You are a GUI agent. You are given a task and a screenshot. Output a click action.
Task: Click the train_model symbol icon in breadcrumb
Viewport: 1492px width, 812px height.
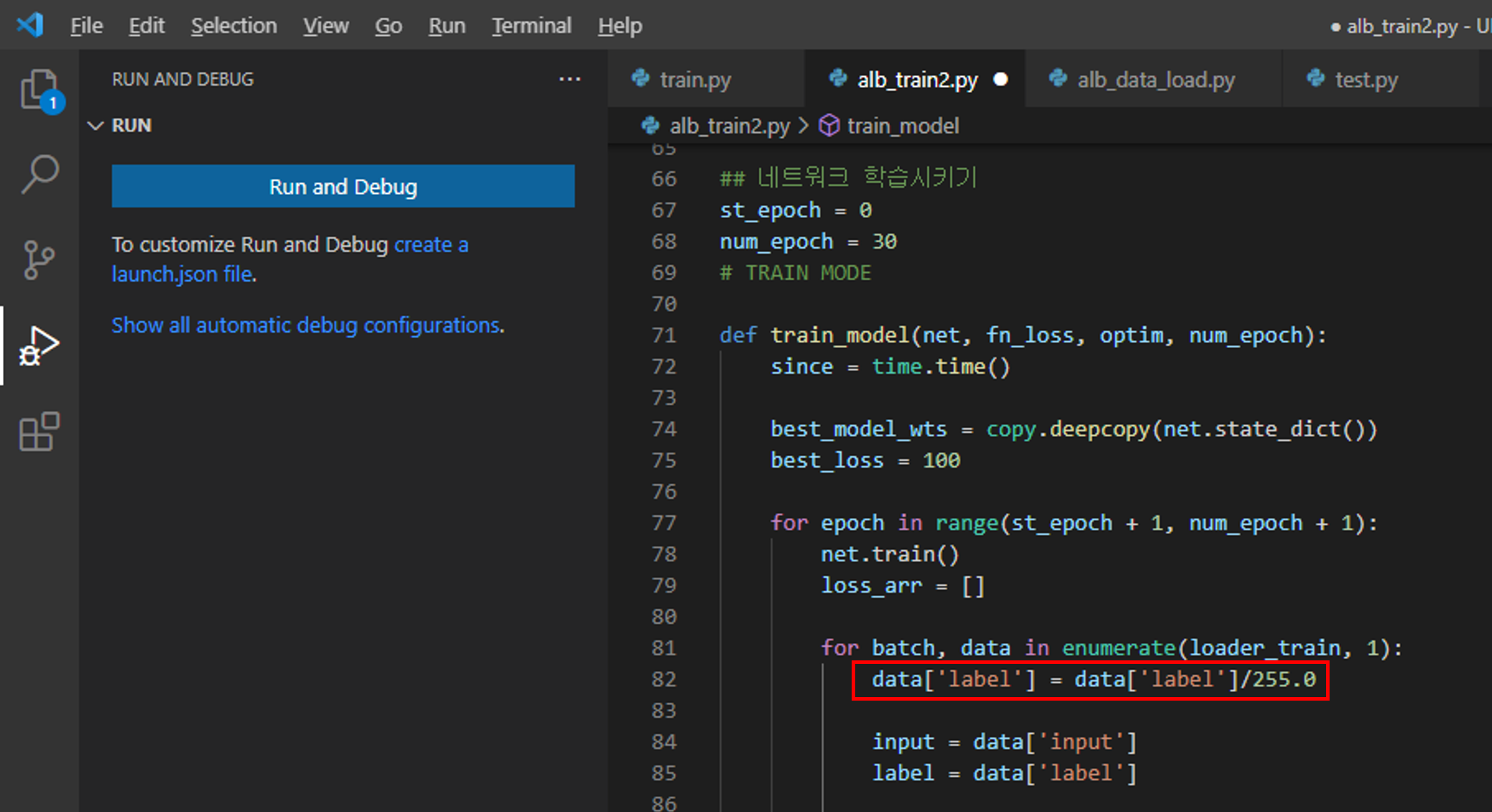point(829,126)
